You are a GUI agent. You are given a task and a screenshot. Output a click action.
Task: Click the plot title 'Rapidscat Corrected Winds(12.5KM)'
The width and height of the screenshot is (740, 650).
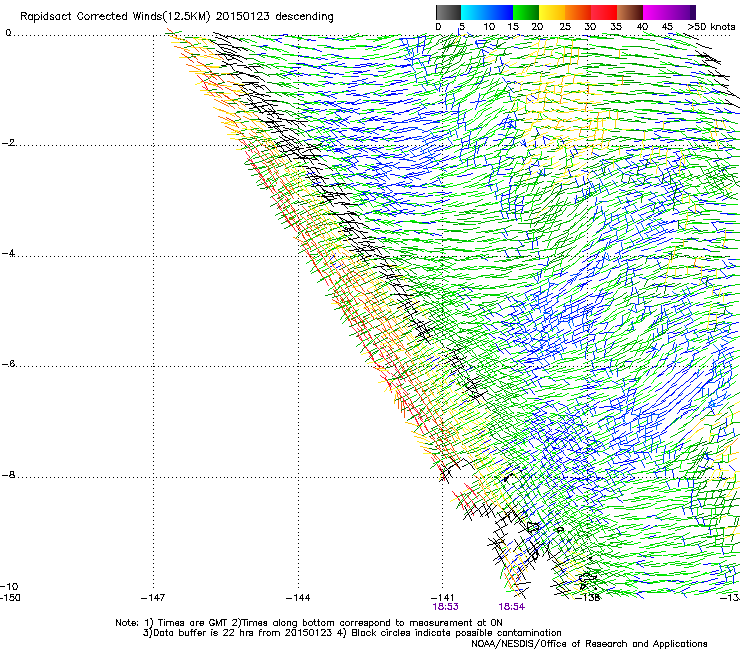(x=115, y=17)
